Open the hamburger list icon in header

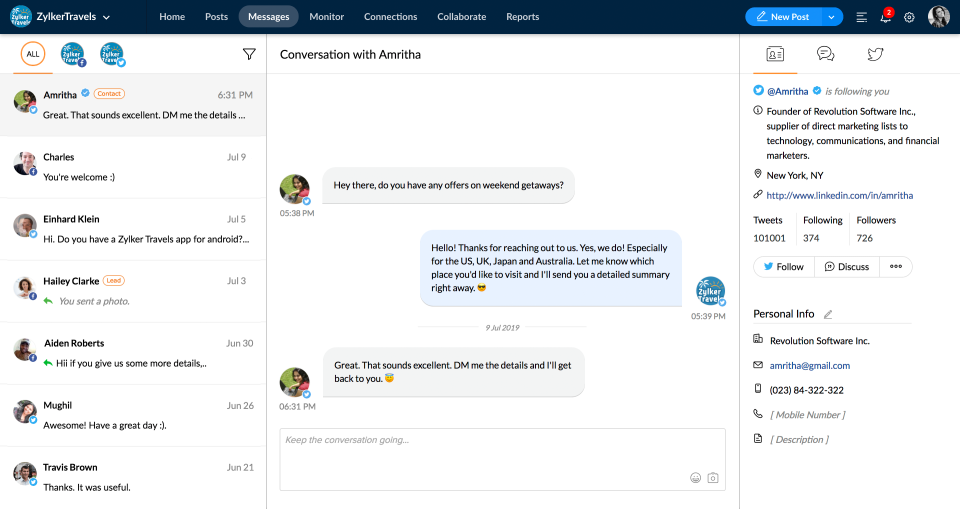(861, 17)
